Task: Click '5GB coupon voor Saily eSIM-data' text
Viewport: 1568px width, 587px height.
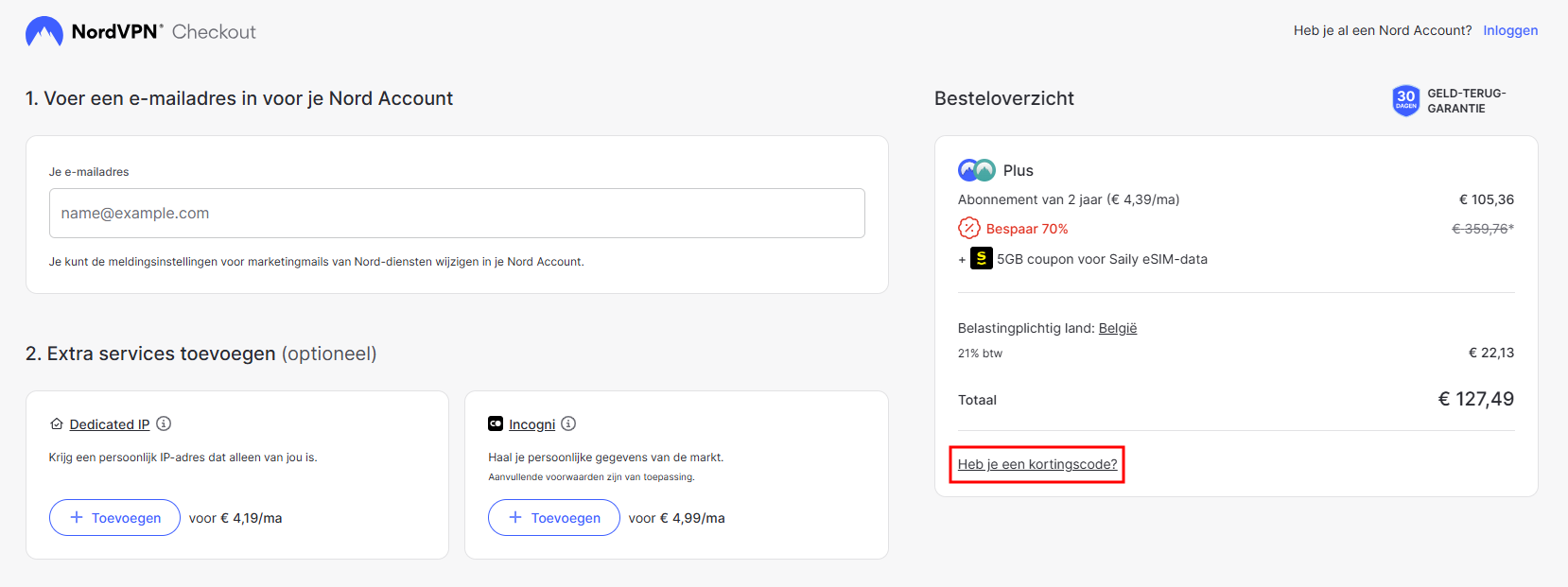Action: point(1102,259)
